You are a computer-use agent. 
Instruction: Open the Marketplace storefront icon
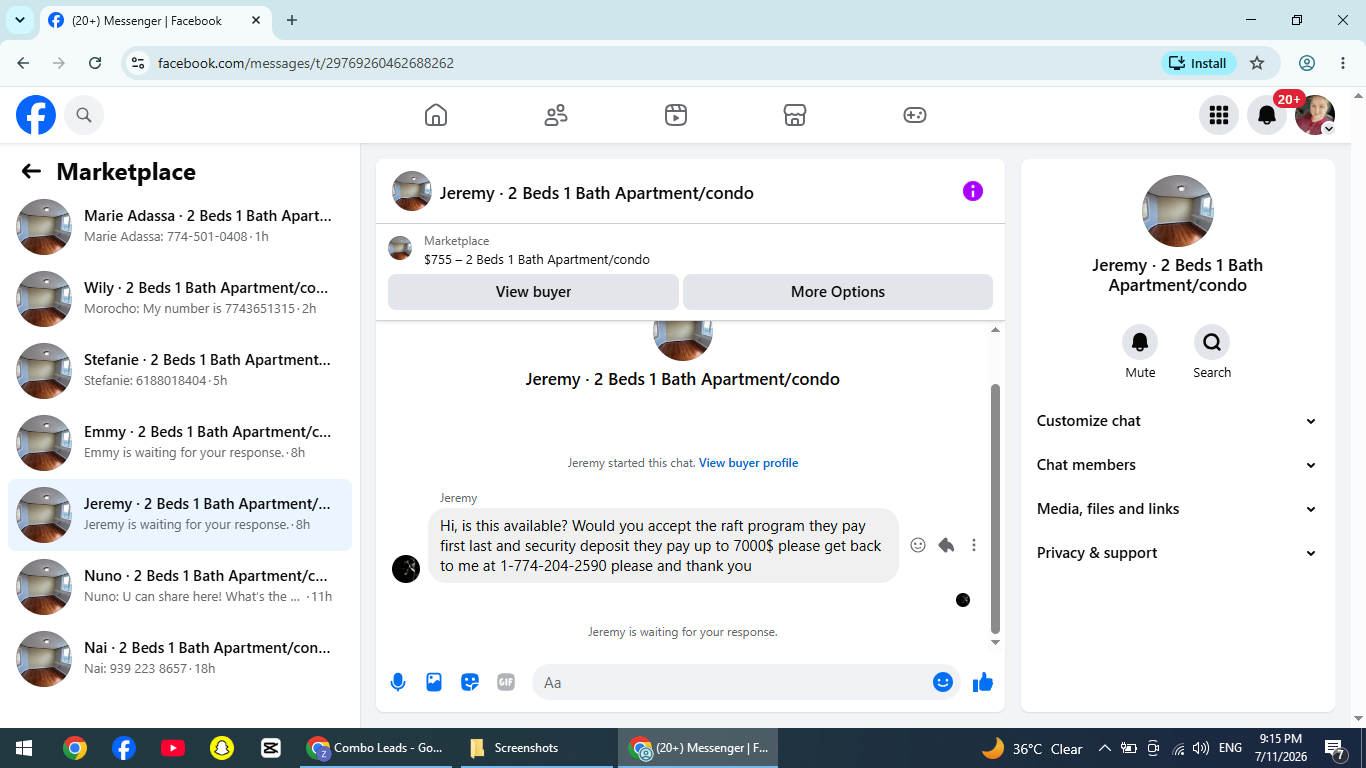click(x=795, y=115)
